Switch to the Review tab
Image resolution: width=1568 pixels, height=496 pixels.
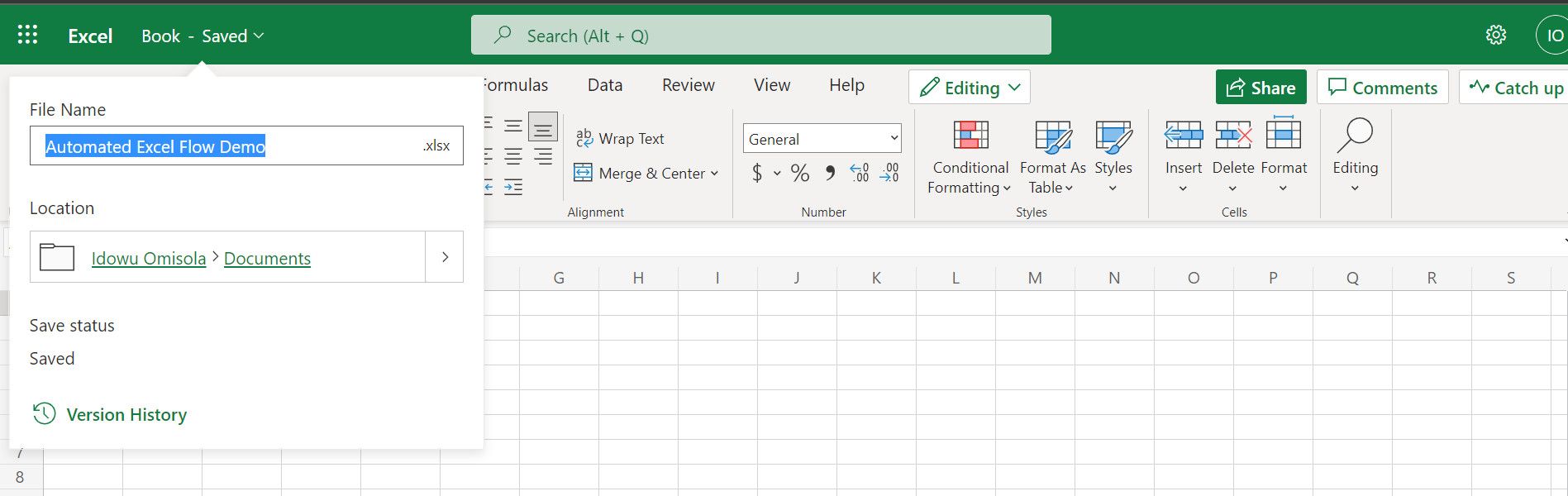click(689, 84)
